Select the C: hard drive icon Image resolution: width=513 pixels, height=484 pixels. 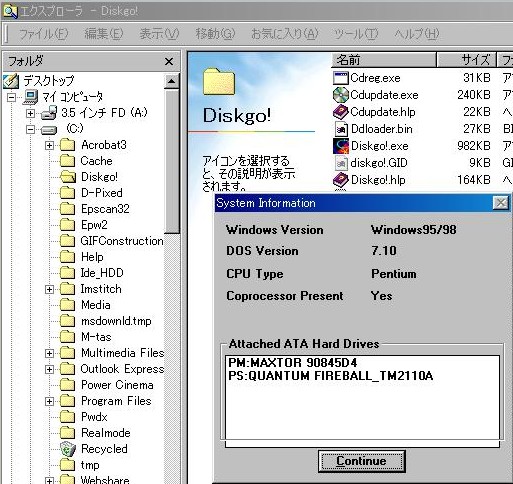click(49, 130)
